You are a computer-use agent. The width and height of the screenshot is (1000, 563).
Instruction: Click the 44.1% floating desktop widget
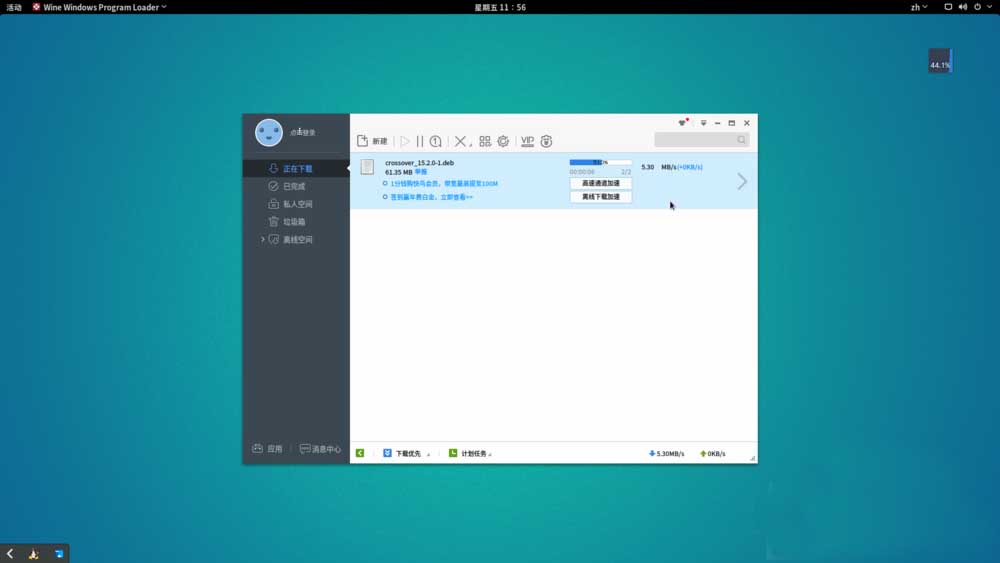click(940, 61)
